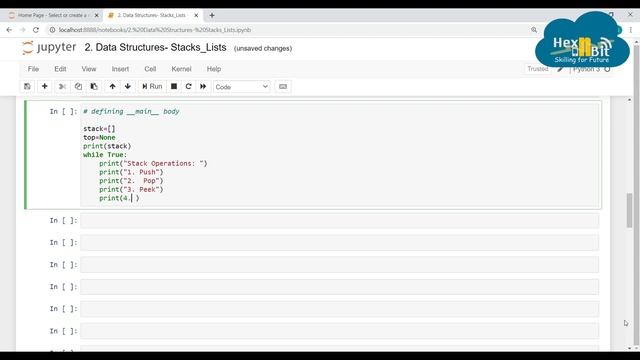Open the Edit menu
The width and height of the screenshot is (640, 360).
coord(60,69)
